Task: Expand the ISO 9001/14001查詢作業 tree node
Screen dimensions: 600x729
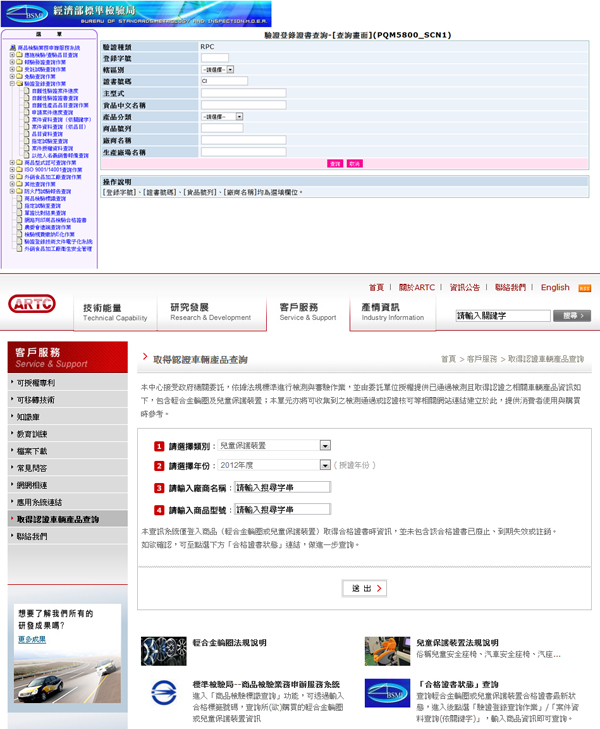Action: [x=12, y=171]
